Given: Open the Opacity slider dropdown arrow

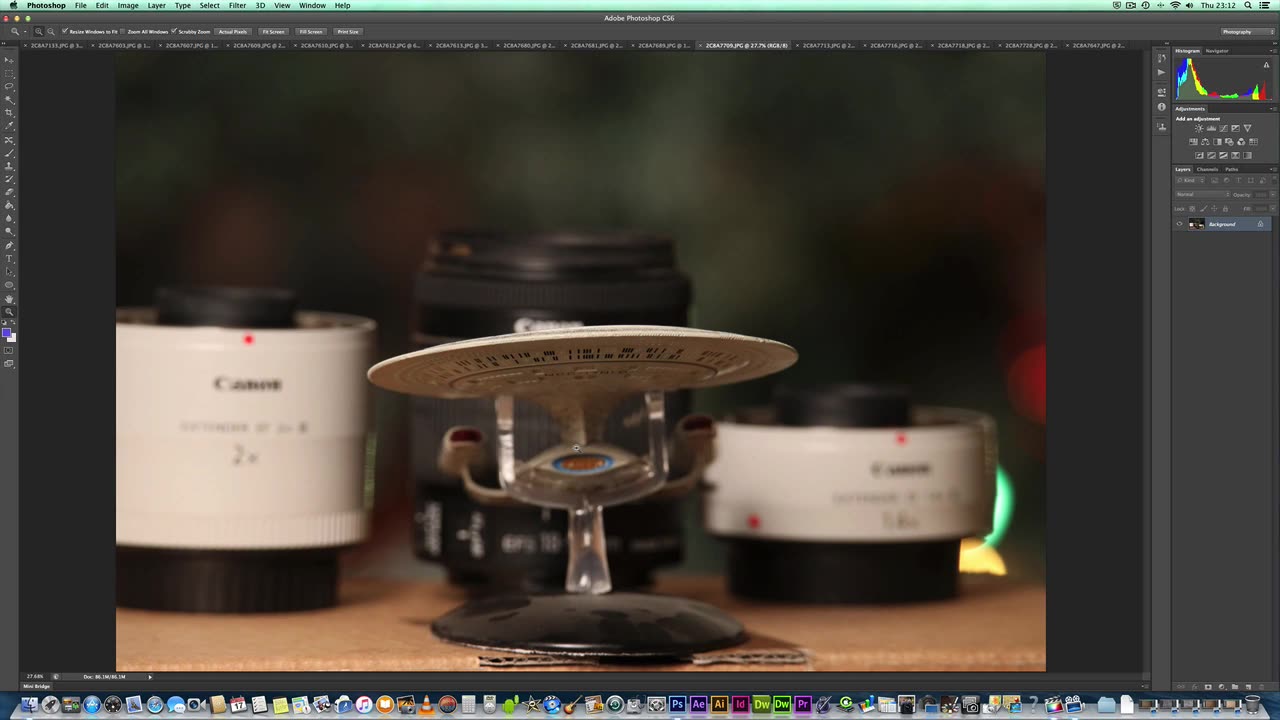Looking at the screenshot, I should click(x=1273, y=194).
